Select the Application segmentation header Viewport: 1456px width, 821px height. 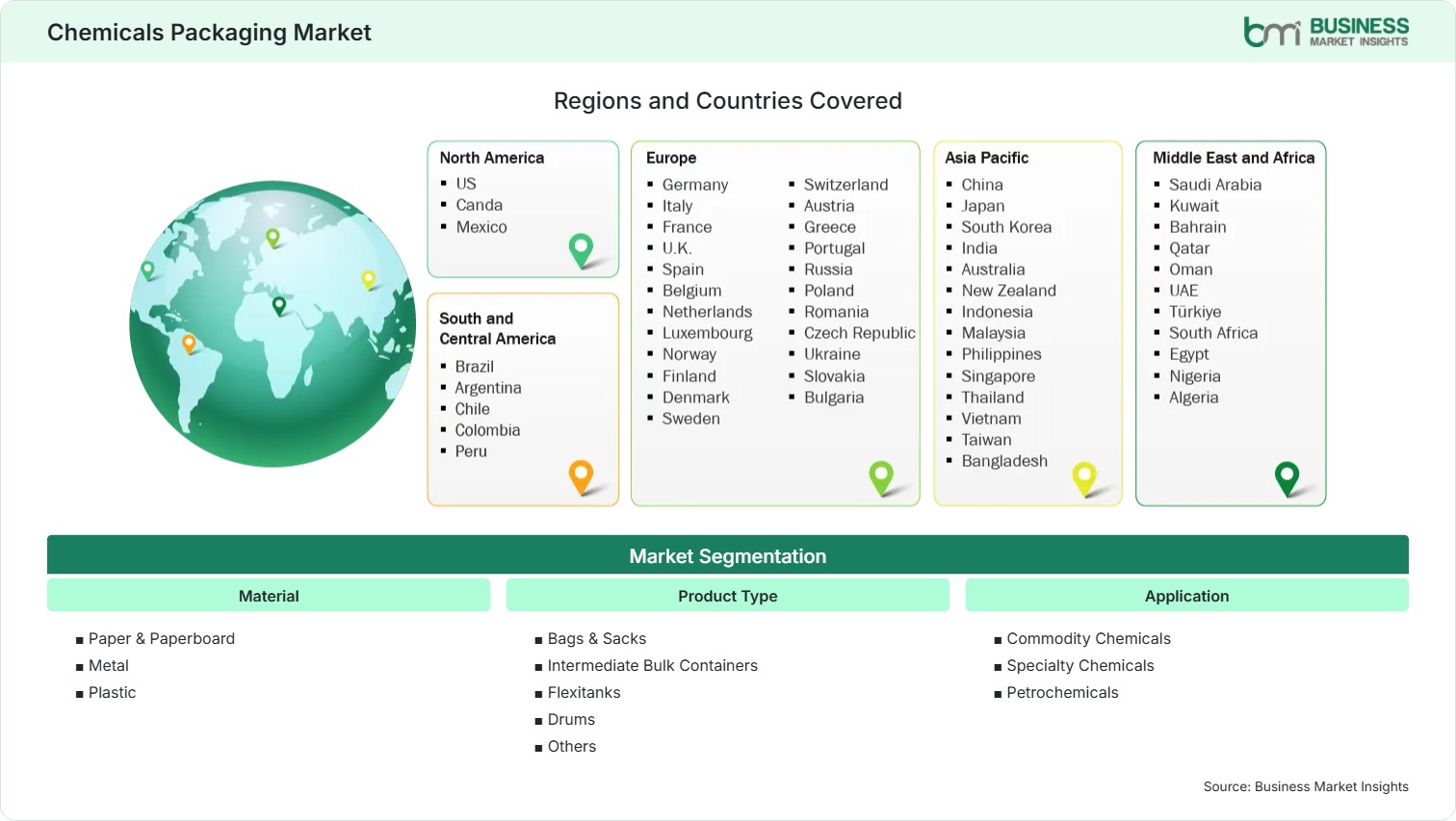coord(1187,596)
